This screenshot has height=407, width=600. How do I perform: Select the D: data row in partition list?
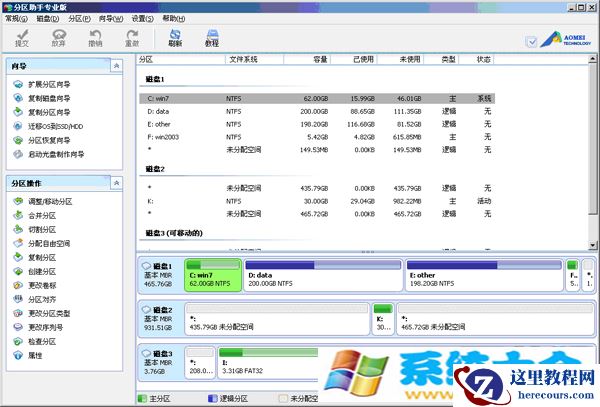point(317,111)
